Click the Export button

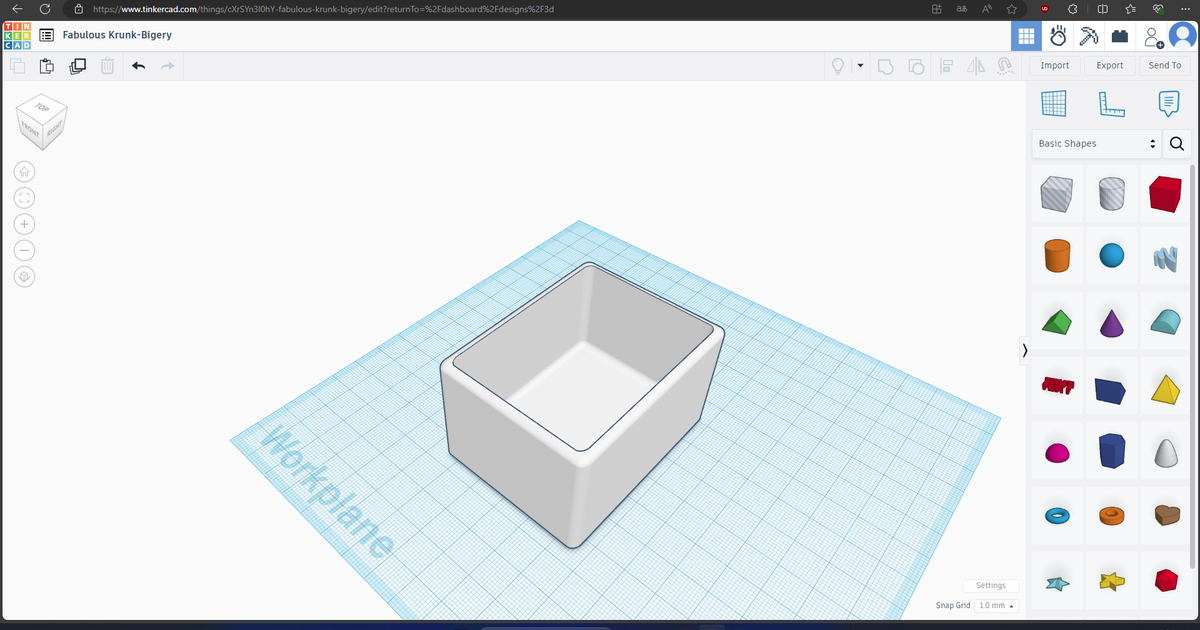point(1109,65)
